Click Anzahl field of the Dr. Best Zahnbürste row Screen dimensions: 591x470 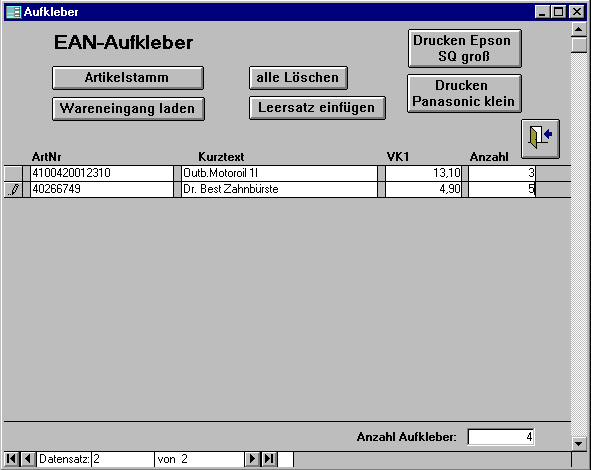502,189
